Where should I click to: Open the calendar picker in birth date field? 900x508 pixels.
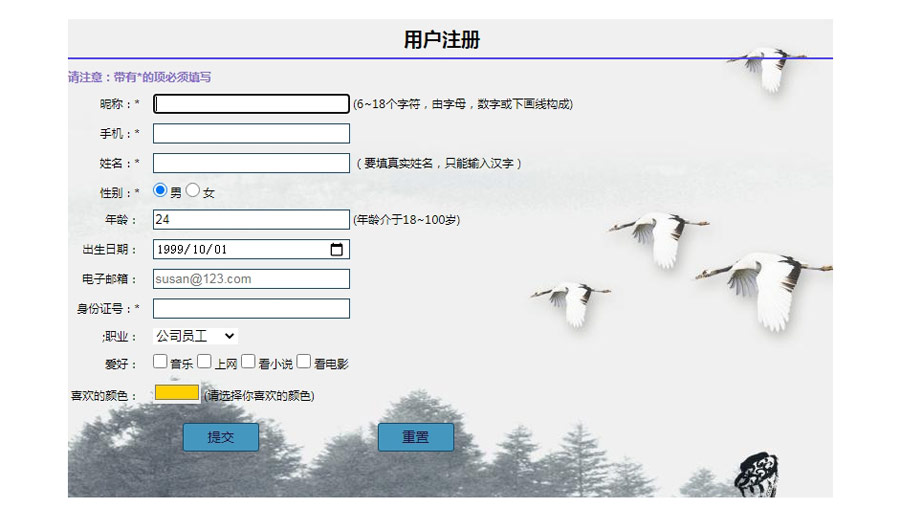(x=336, y=249)
